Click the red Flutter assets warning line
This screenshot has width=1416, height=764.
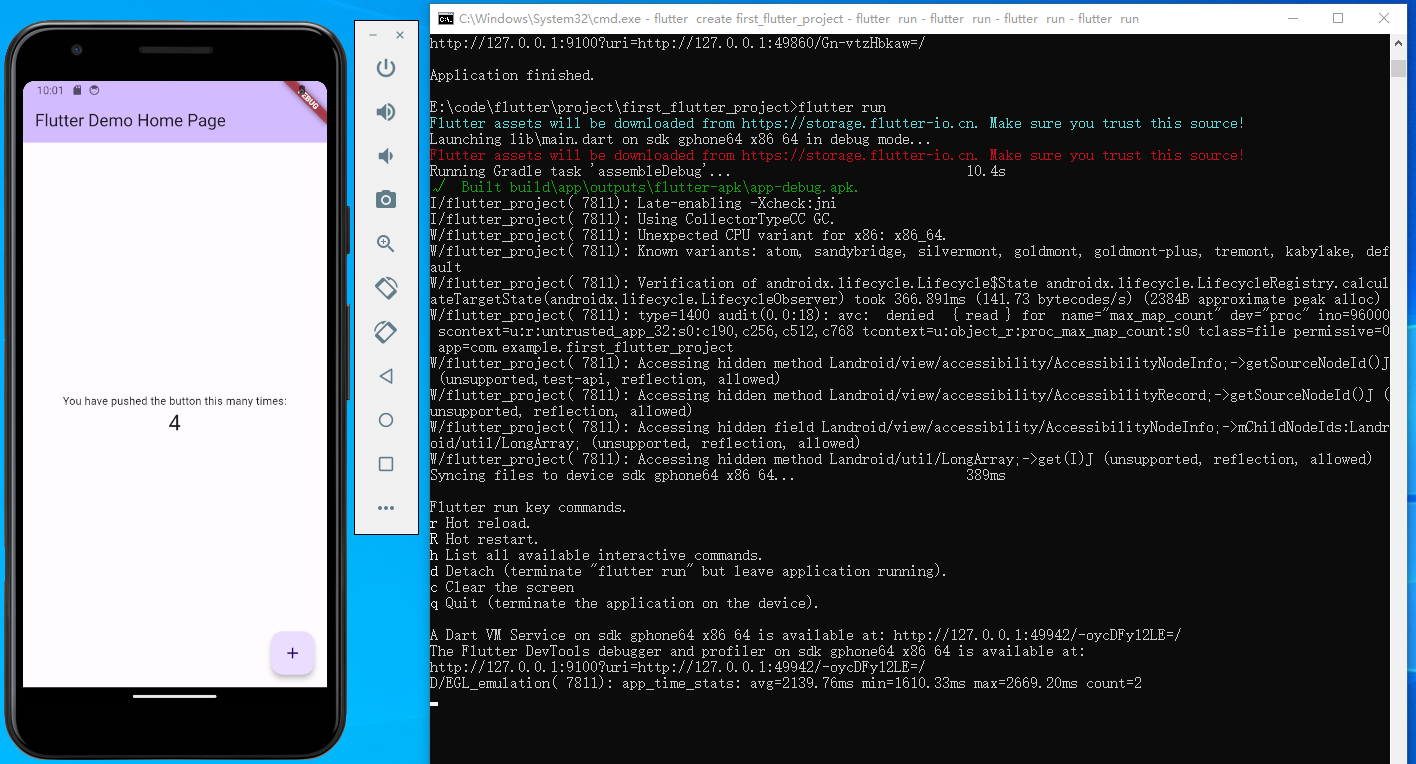coord(837,155)
